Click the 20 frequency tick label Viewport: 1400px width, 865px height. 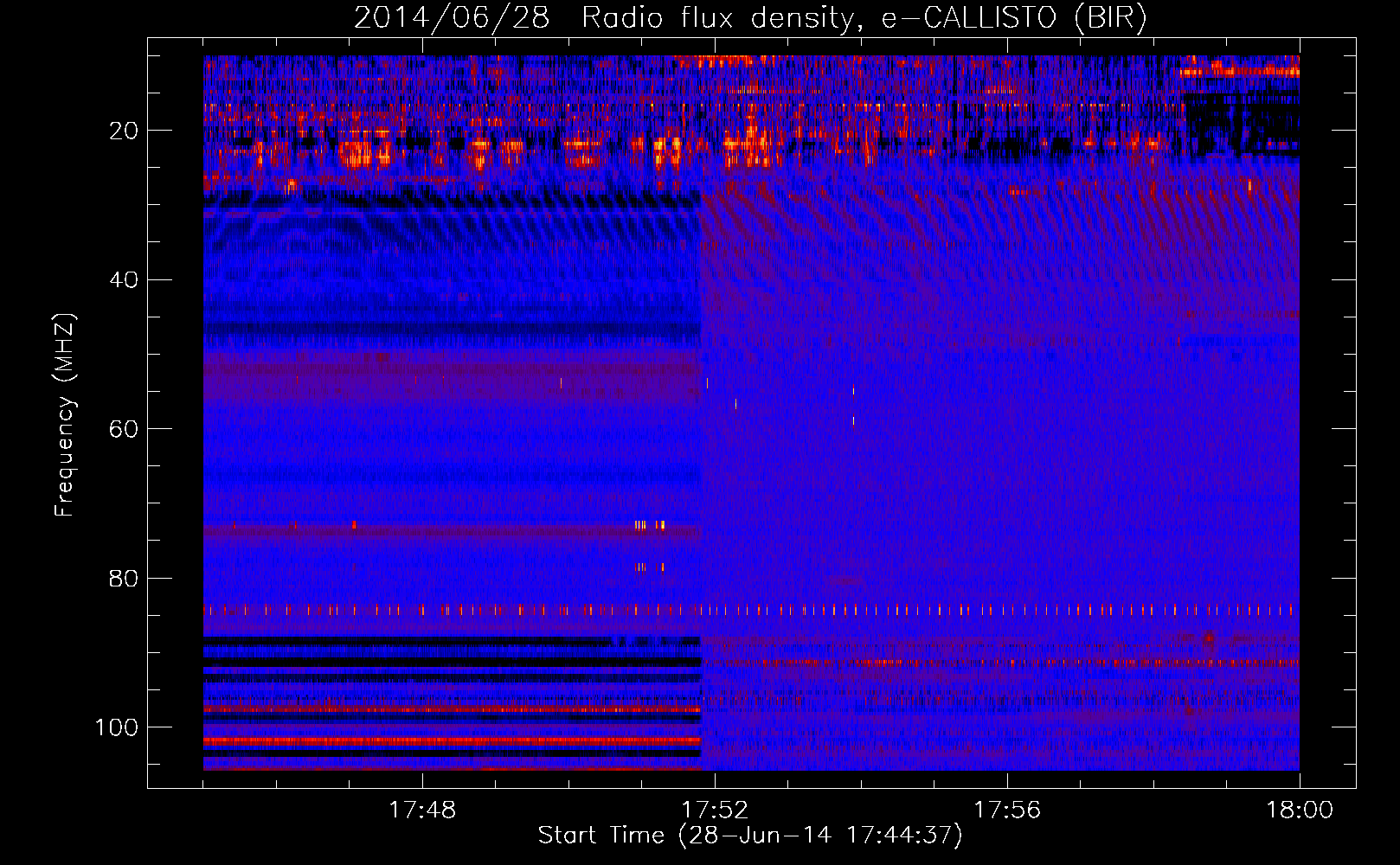tap(124, 131)
